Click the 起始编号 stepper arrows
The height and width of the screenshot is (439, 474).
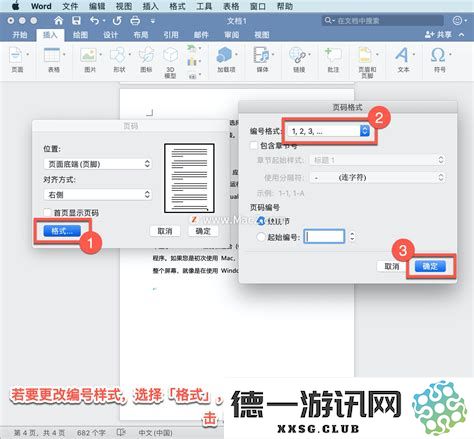coord(352,237)
